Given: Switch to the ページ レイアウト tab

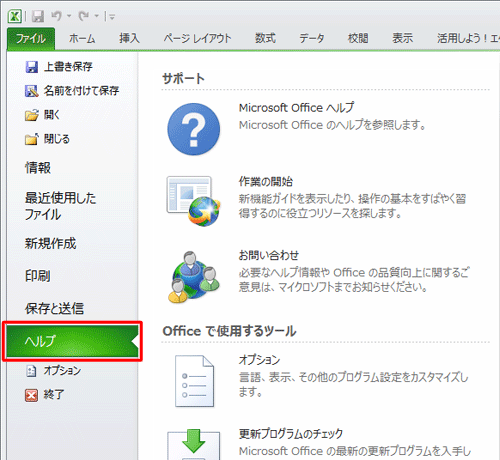Looking at the screenshot, I should [197, 39].
